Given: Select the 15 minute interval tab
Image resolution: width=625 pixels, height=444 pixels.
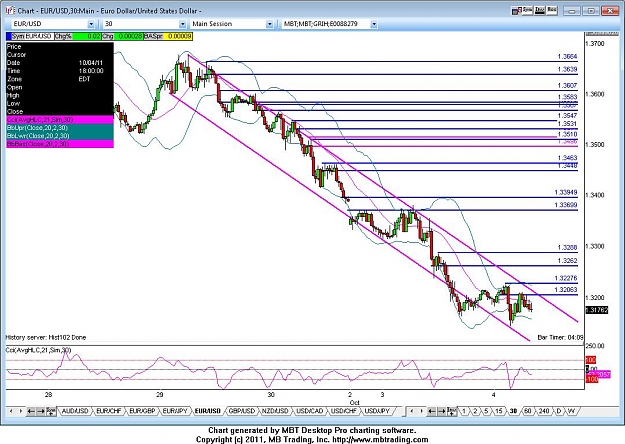Looking at the screenshot, I should 499,411.
